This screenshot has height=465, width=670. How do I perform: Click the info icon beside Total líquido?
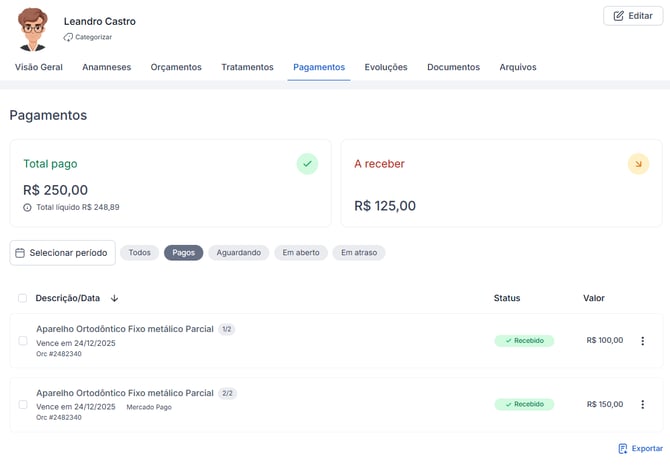point(27,208)
